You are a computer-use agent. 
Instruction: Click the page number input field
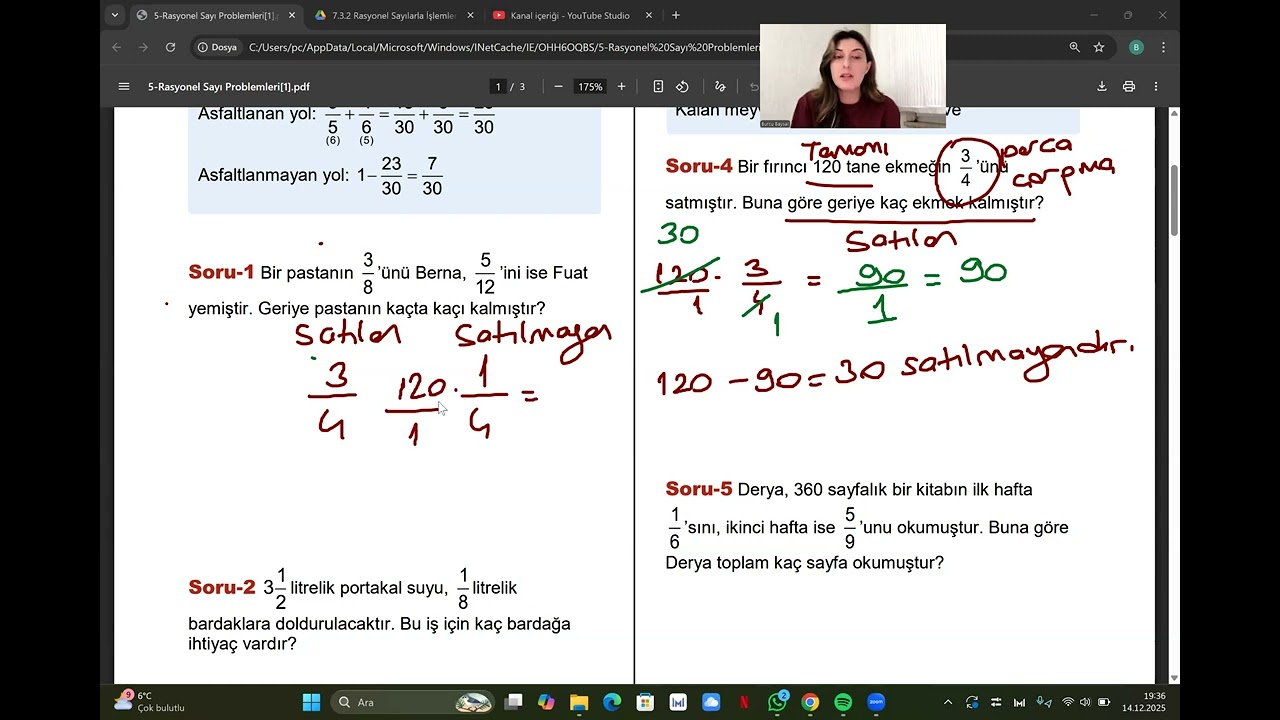(498, 87)
